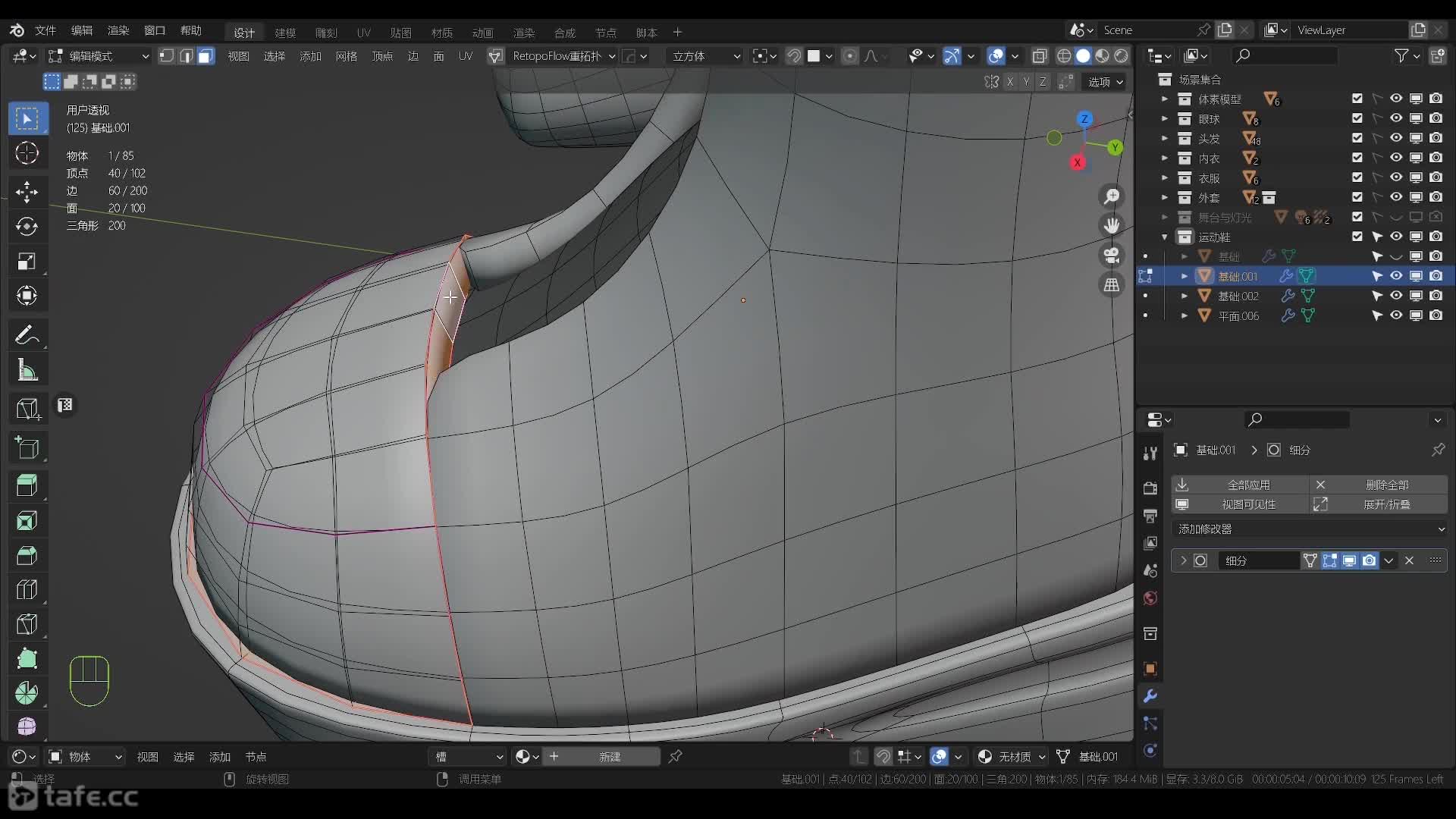Select the Measure tool
1456x819 pixels.
point(27,370)
